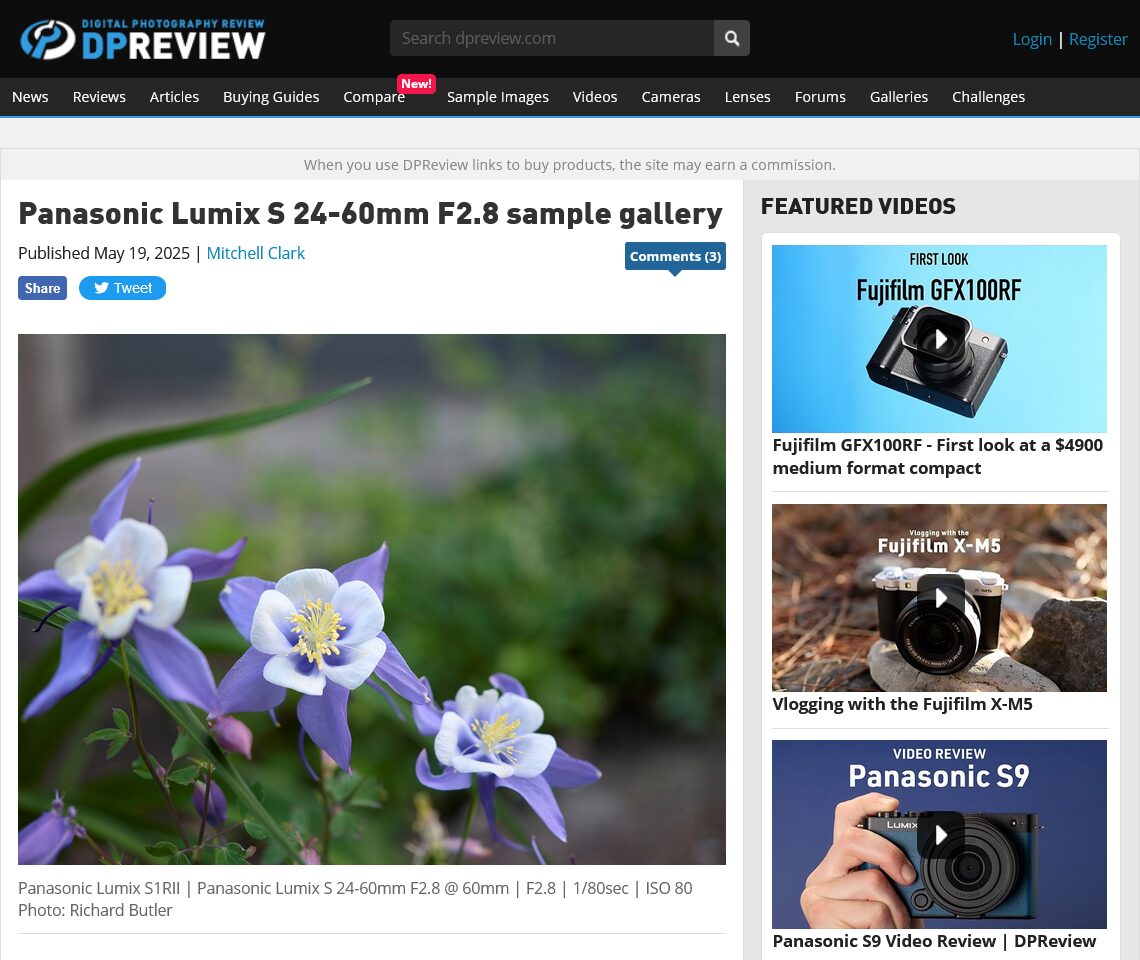Open the columbine flower sample photo
The width and height of the screenshot is (1140, 960).
click(x=372, y=599)
